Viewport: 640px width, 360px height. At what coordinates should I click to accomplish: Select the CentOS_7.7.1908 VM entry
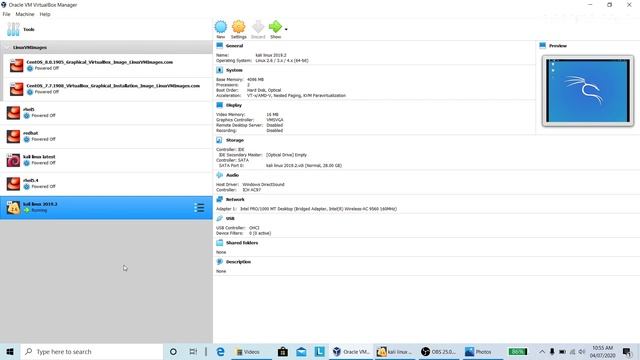point(108,89)
